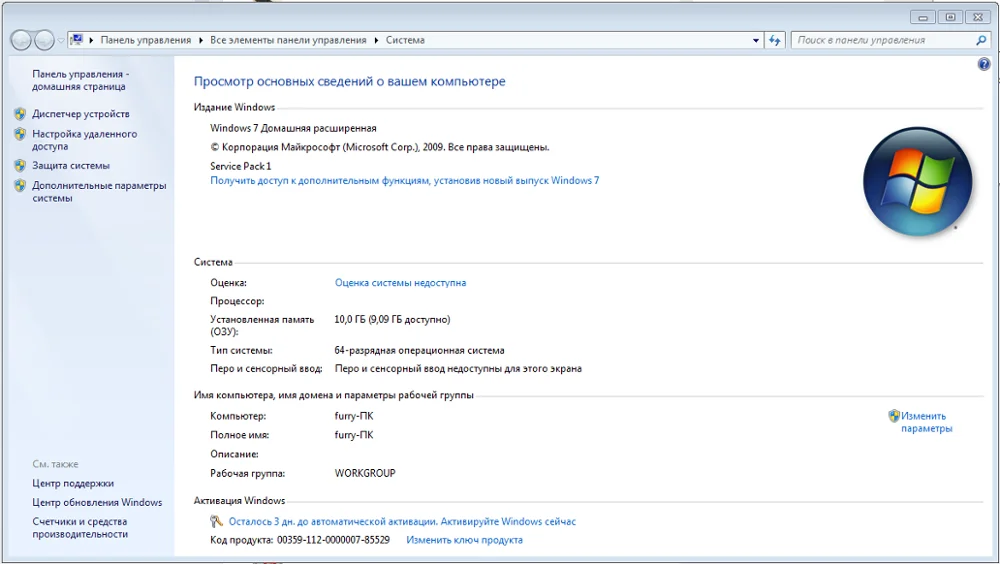The width and height of the screenshot is (1000, 564).
Task: Click the Forward navigation arrow button
Action: click(44, 40)
